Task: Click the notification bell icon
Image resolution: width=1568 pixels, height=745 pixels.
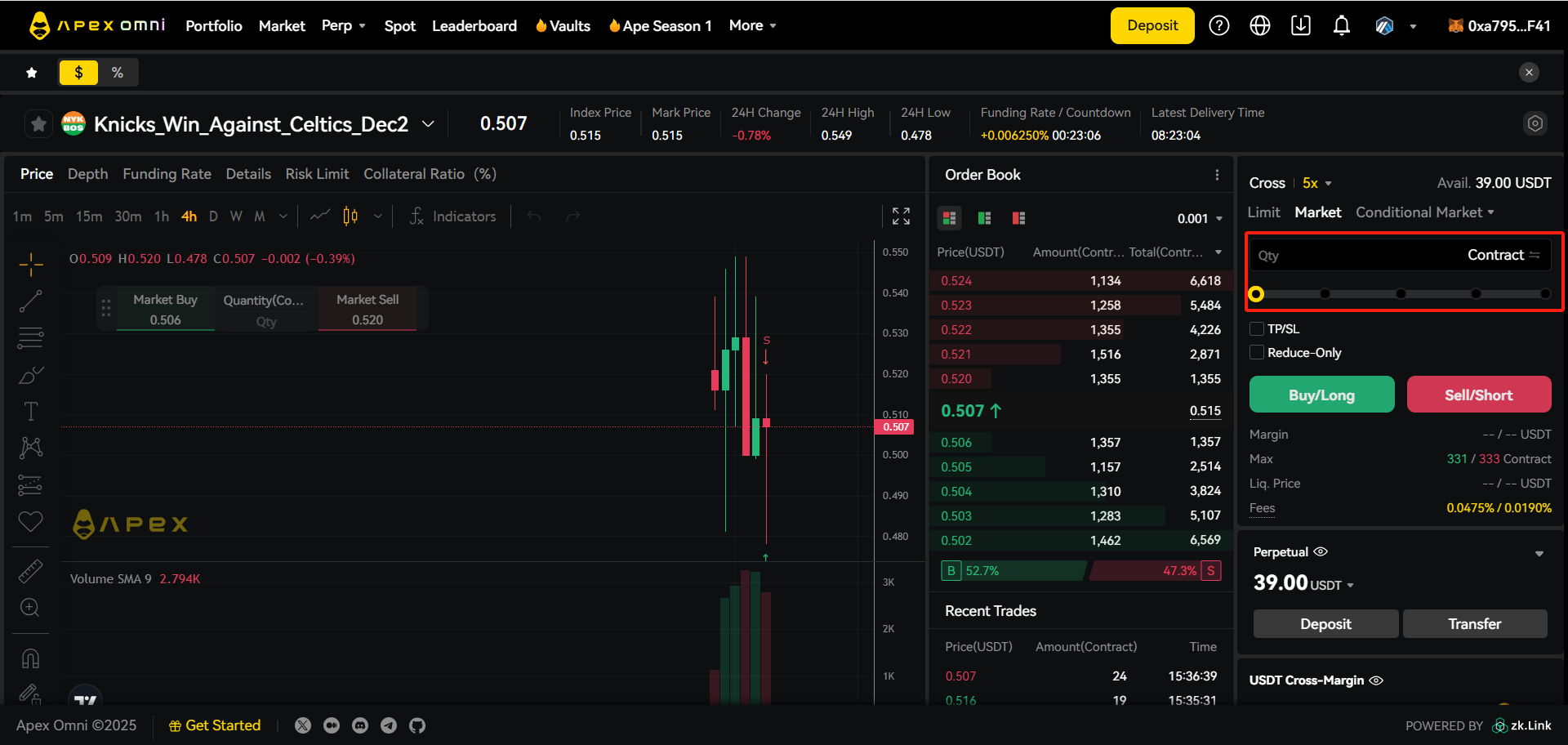Action: tap(1341, 26)
